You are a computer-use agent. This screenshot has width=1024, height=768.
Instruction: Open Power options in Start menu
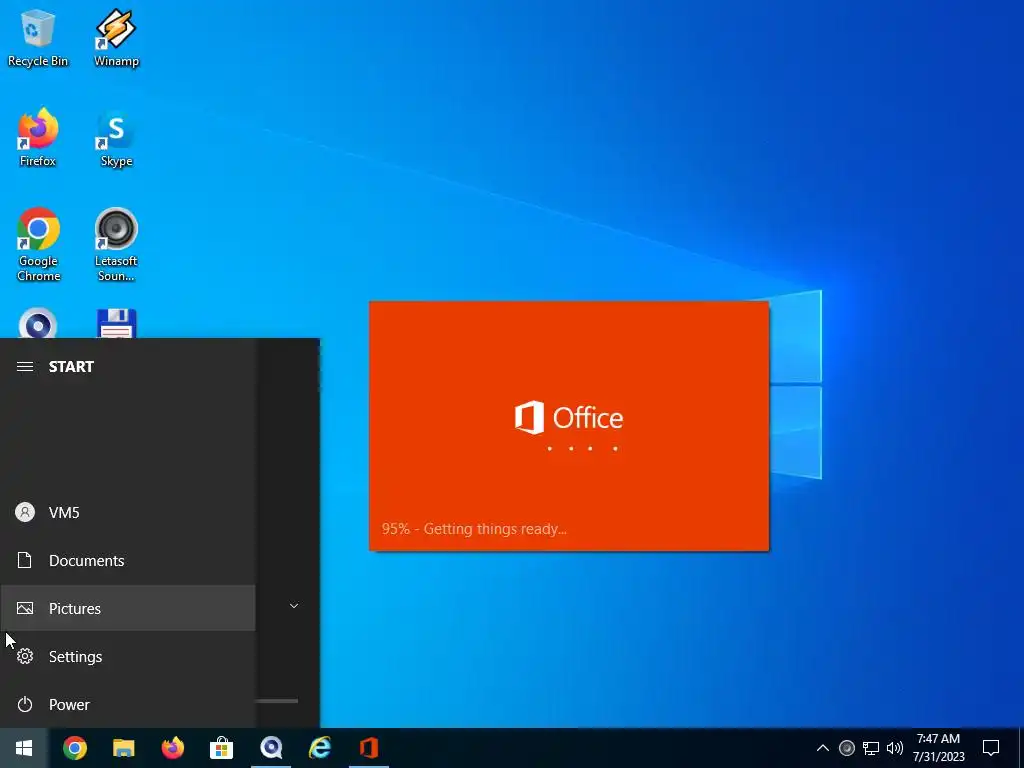pyautogui.click(x=127, y=705)
